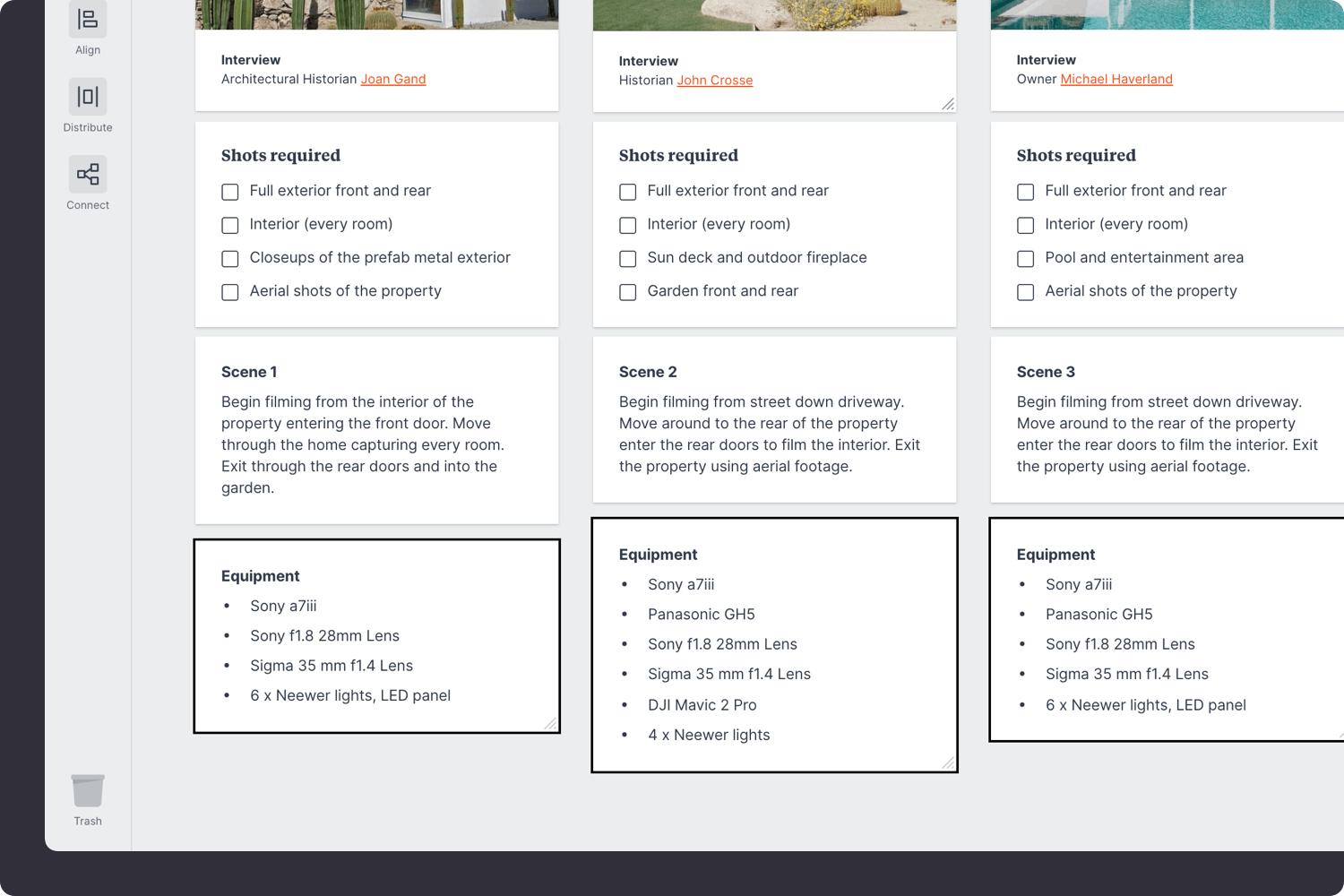Open the Joan Gand link

[392, 79]
